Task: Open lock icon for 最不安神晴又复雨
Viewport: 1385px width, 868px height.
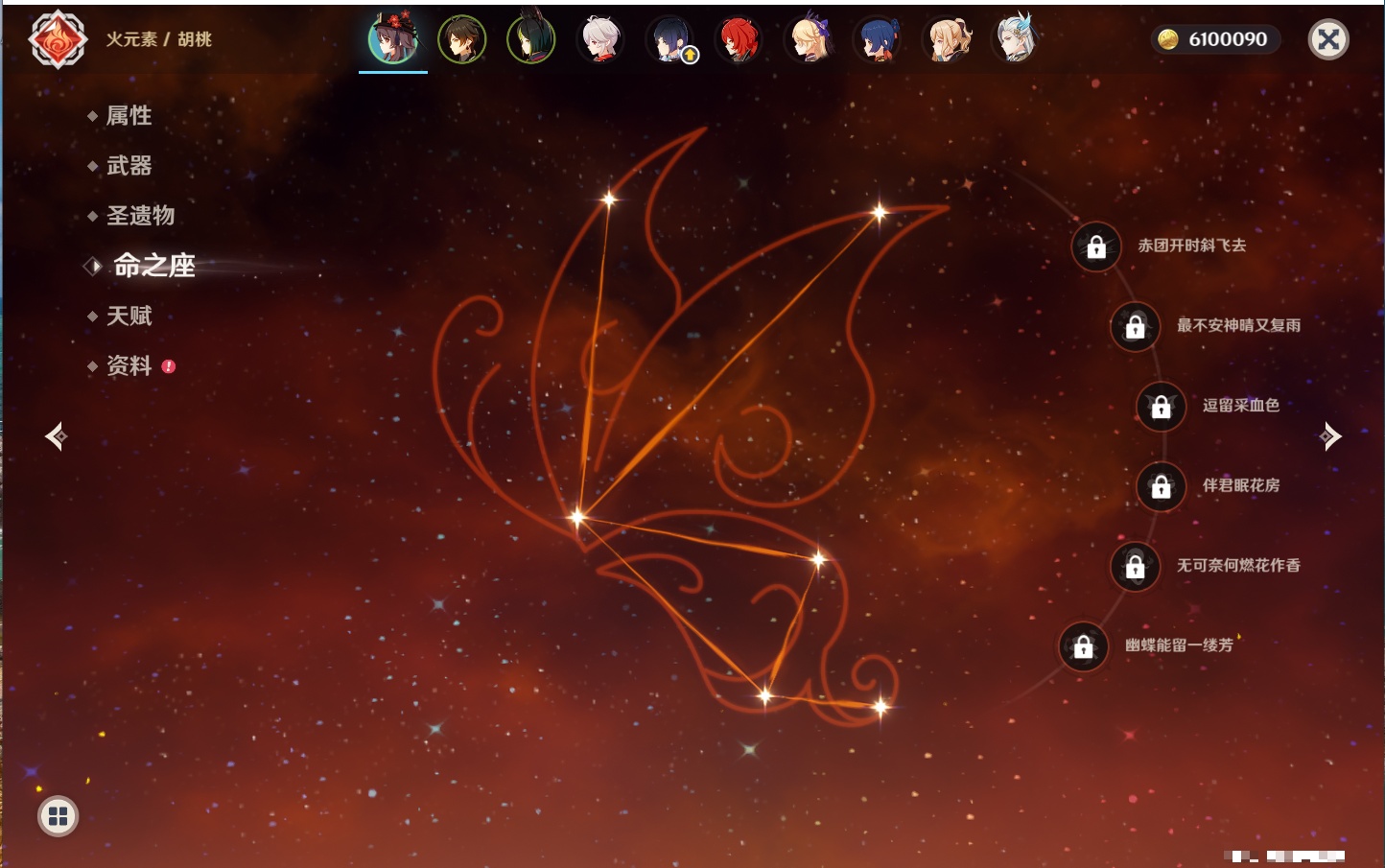Action: point(1136,327)
